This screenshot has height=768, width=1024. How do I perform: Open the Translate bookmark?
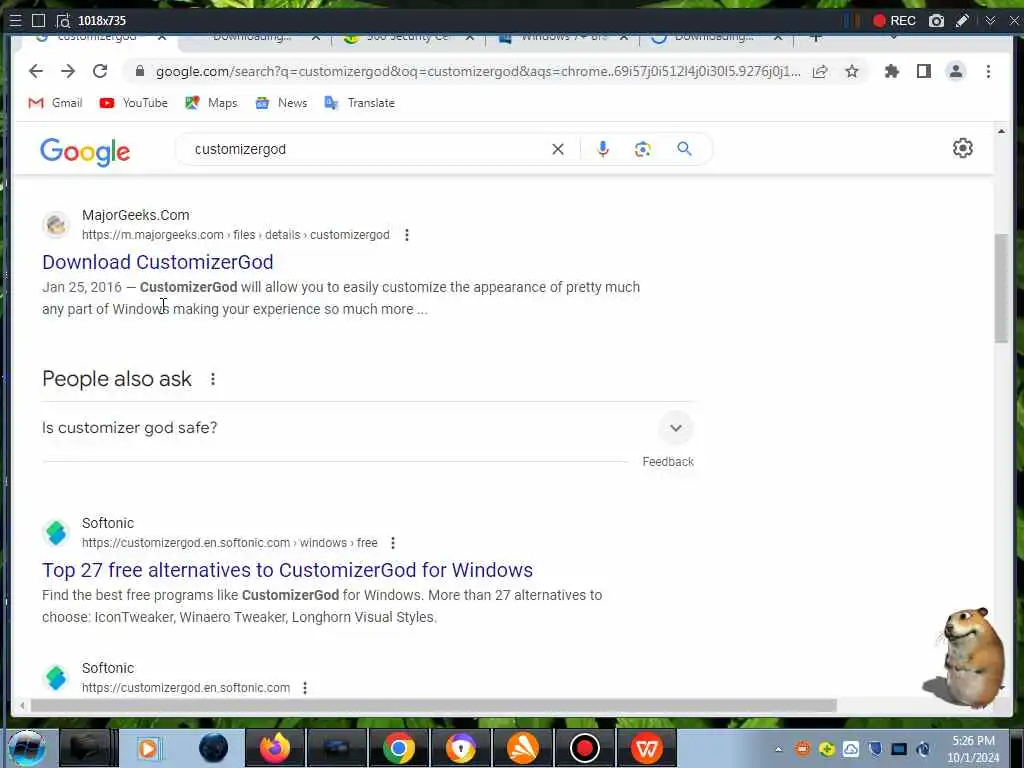pyautogui.click(x=360, y=103)
